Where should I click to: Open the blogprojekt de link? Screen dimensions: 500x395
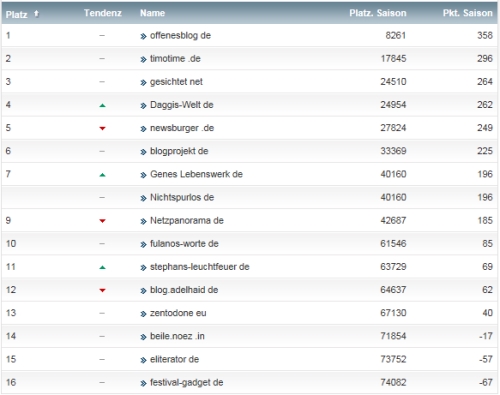(179, 151)
